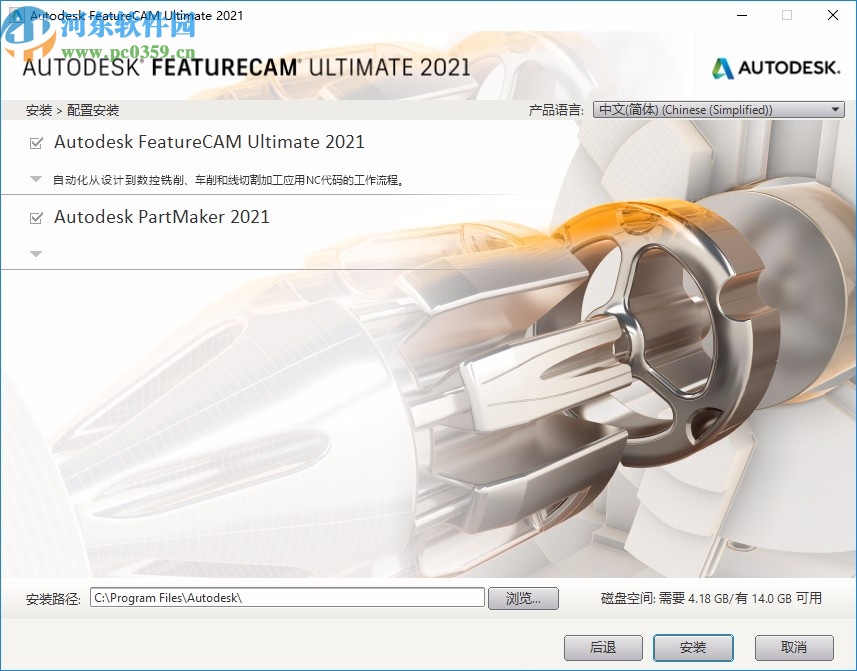Uncheck the Autodesk FeatureCAM Ultimate 2021 component
Image resolution: width=857 pixels, height=671 pixels.
tap(35, 142)
